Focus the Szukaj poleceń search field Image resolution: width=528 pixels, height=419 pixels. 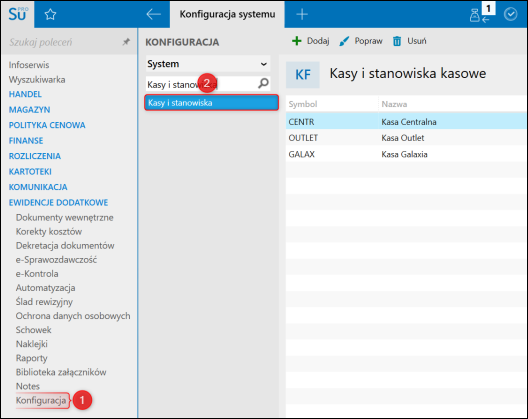click(x=64, y=42)
